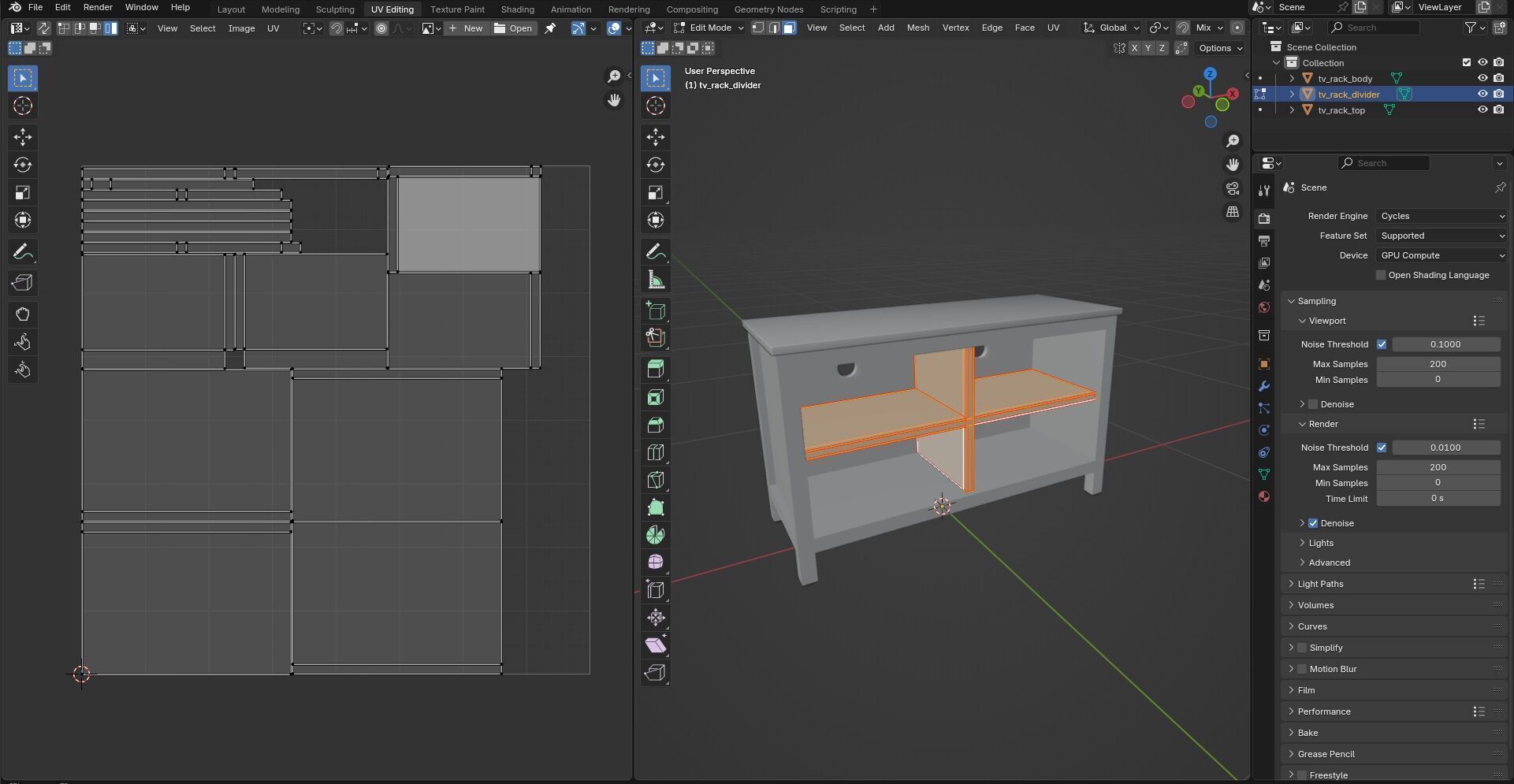The height and width of the screenshot is (784, 1514).
Task: Open Feature Set dropdown
Action: click(x=1441, y=236)
